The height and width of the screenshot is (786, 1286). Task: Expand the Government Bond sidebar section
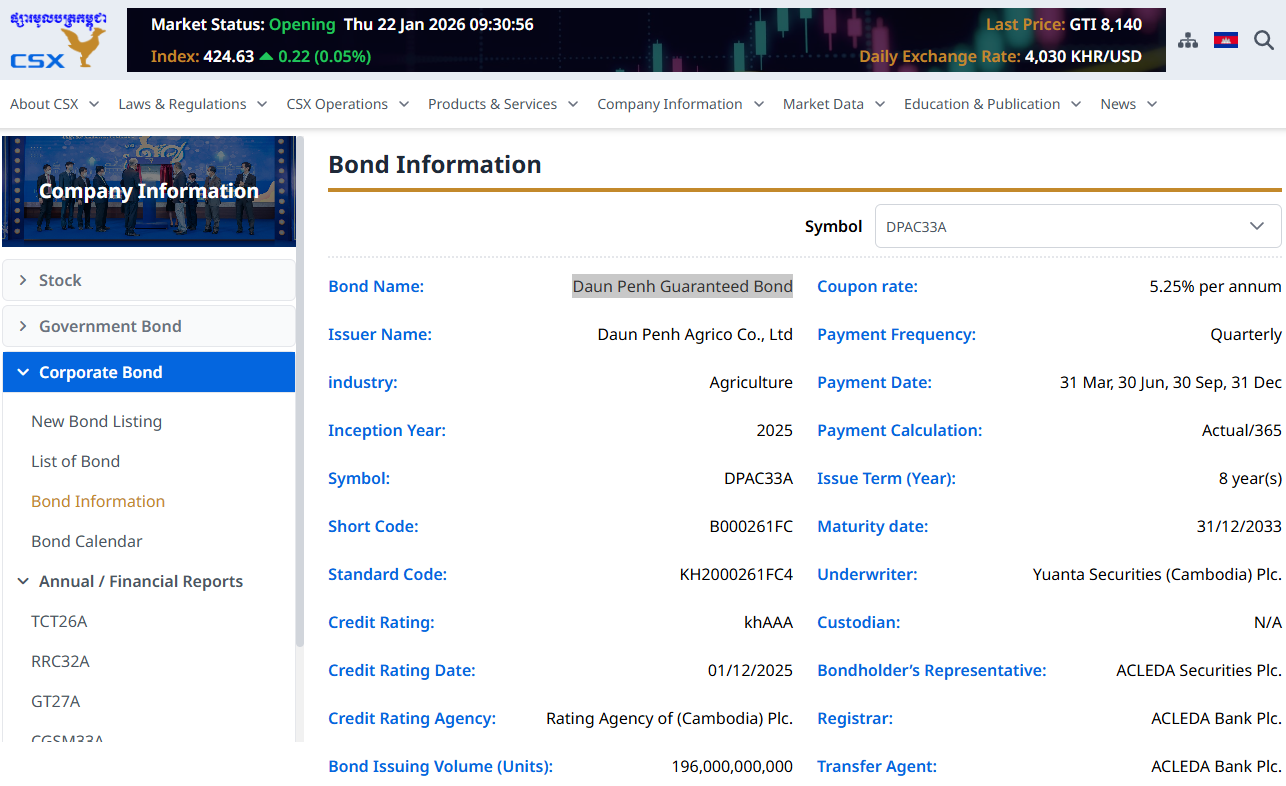click(x=148, y=326)
